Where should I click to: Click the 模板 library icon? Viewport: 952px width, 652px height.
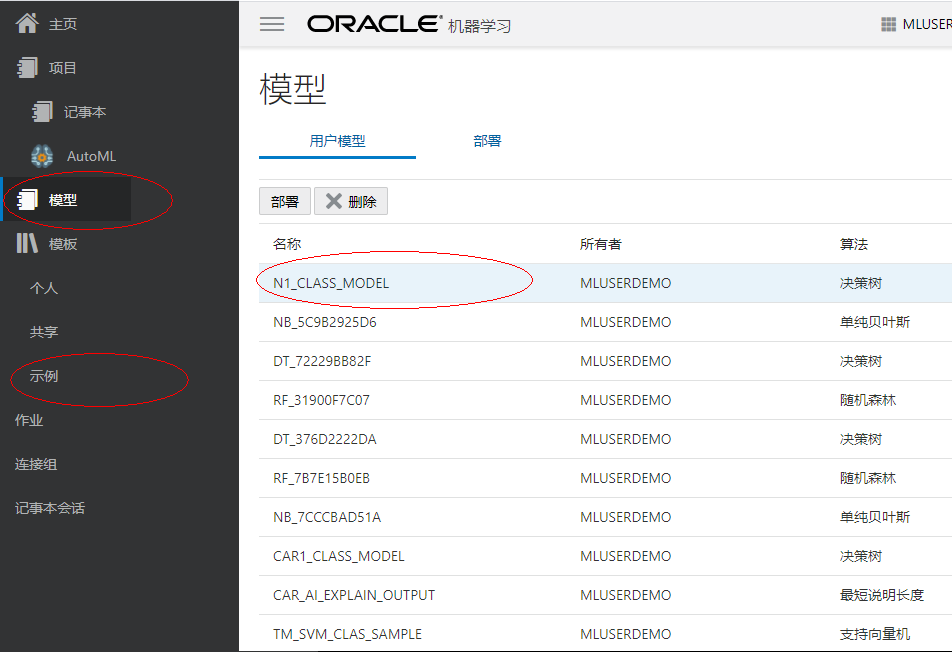pos(27,243)
